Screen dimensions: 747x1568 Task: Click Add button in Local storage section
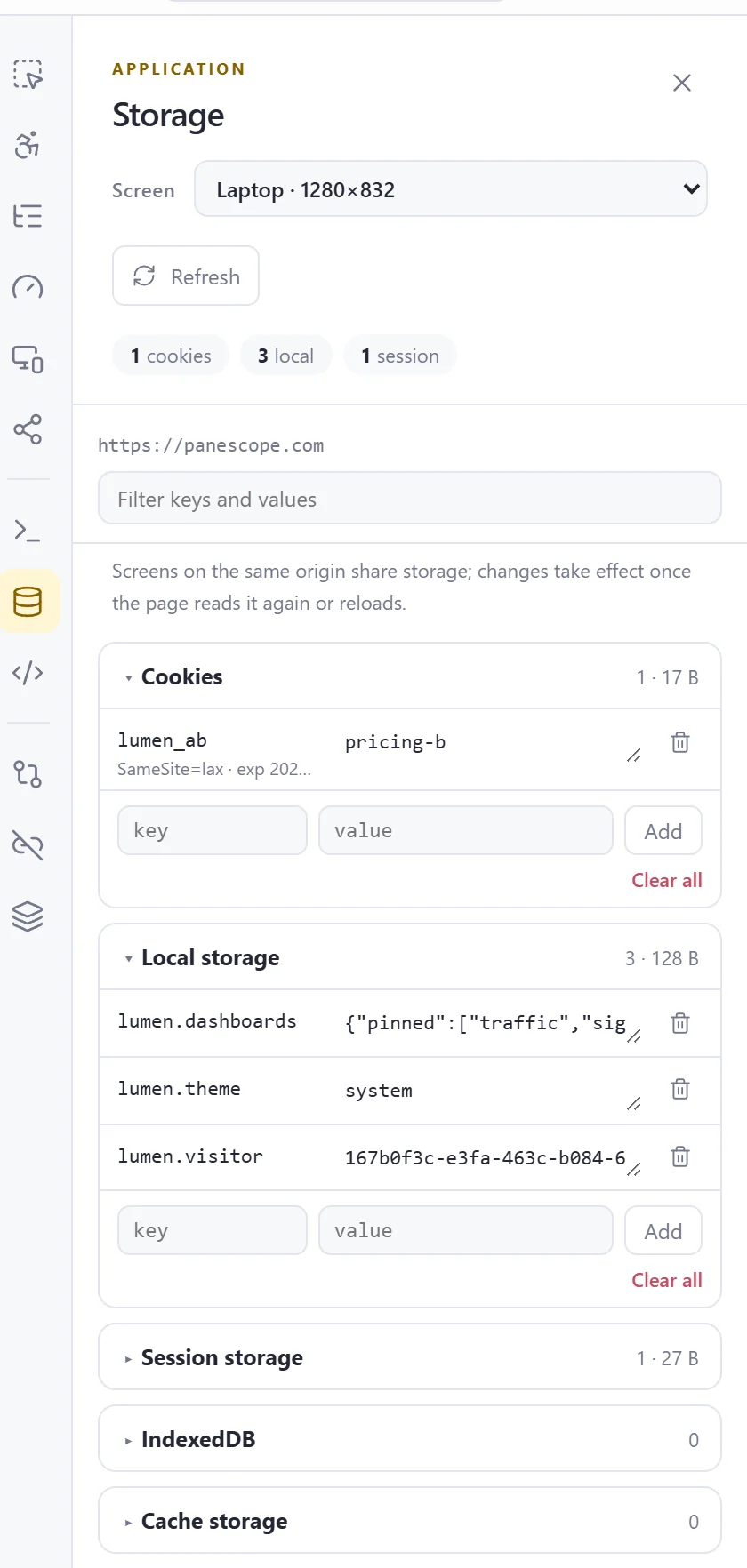coord(663,1231)
